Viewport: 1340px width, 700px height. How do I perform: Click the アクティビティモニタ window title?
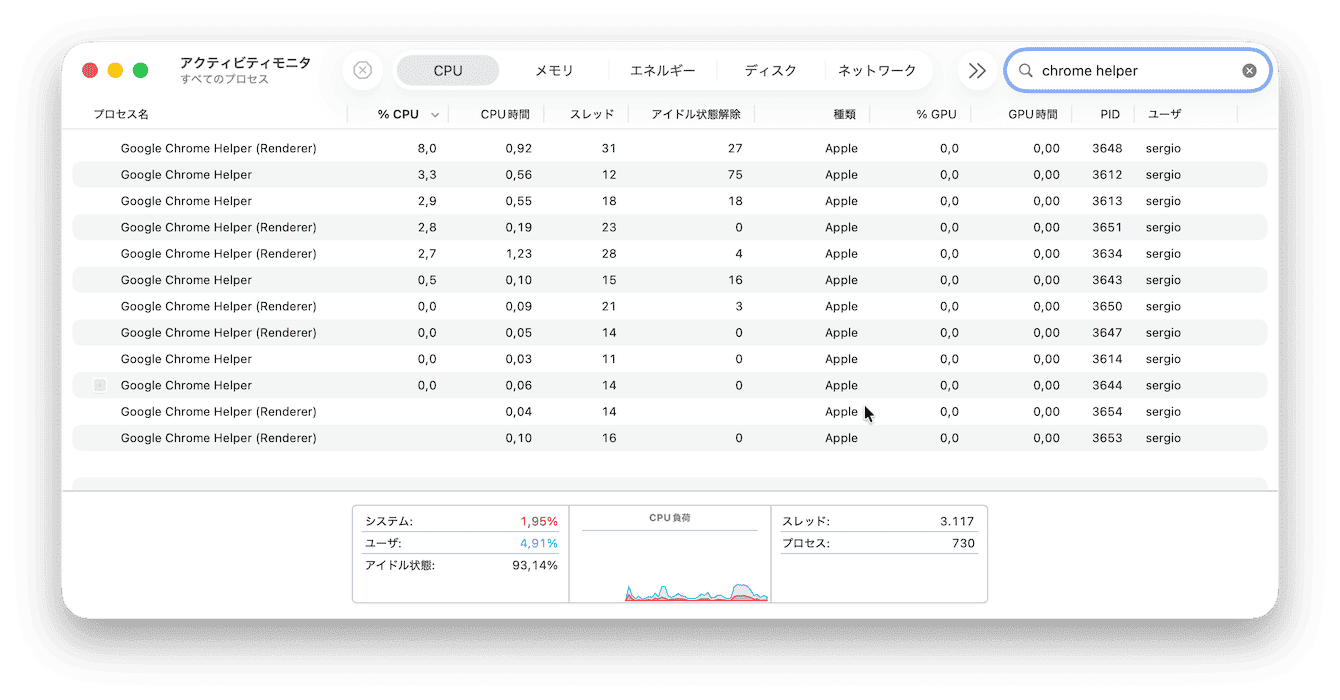click(245, 62)
